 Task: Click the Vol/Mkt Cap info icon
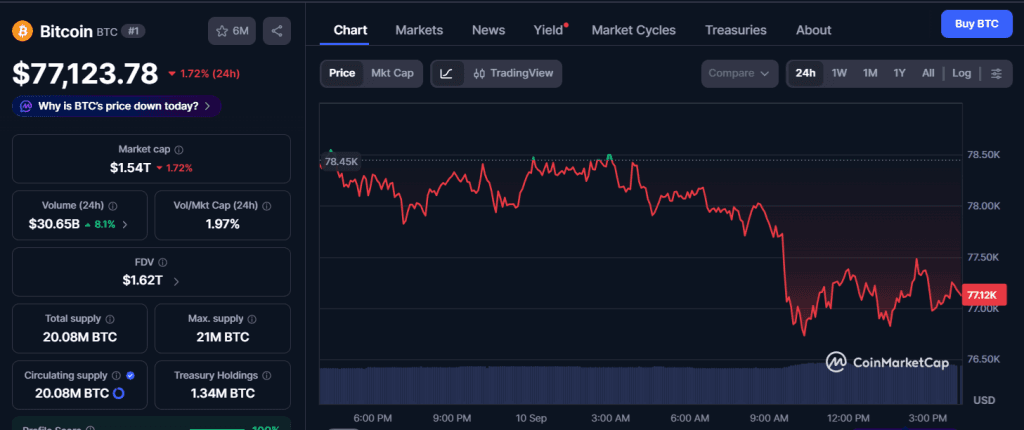point(266,206)
